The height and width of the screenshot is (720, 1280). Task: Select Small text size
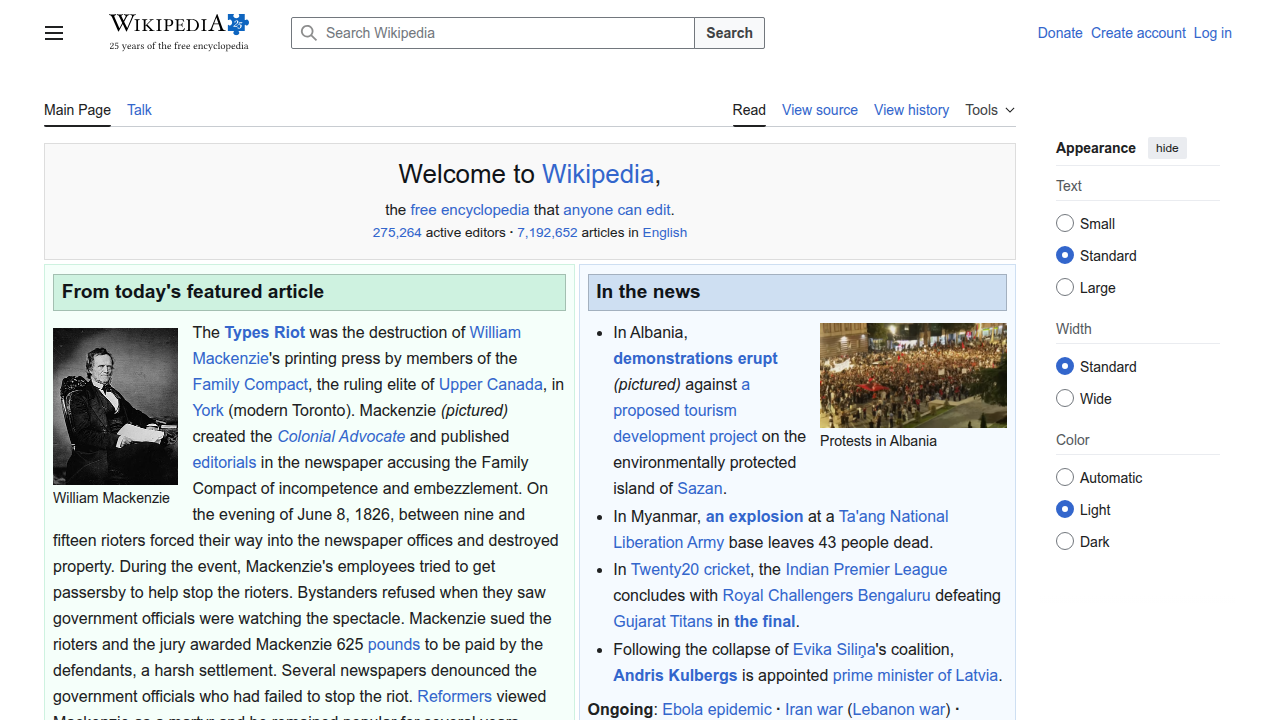coord(1065,223)
